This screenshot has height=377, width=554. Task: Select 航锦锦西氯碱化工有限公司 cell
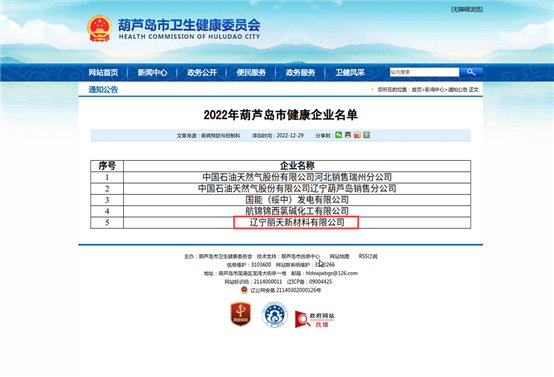pyautogui.click(x=297, y=211)
